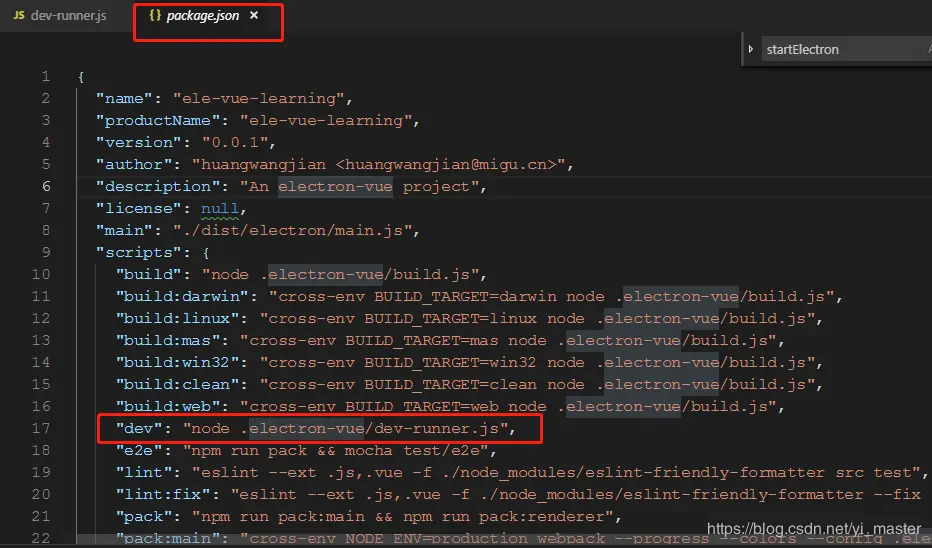Click the "lint:fix" script key
The width and height of the screenshot is (932, 548).
point(162,495)
